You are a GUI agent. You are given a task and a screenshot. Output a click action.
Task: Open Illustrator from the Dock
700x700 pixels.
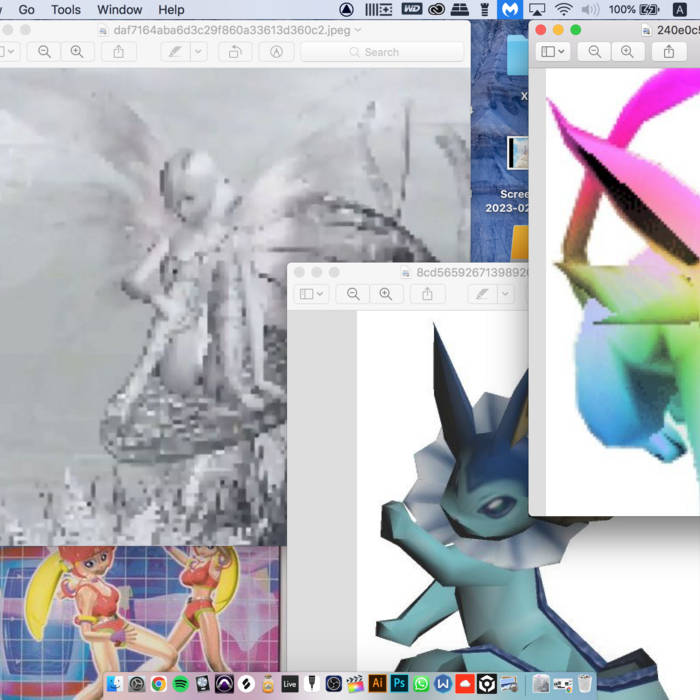(x=377, y=684)
